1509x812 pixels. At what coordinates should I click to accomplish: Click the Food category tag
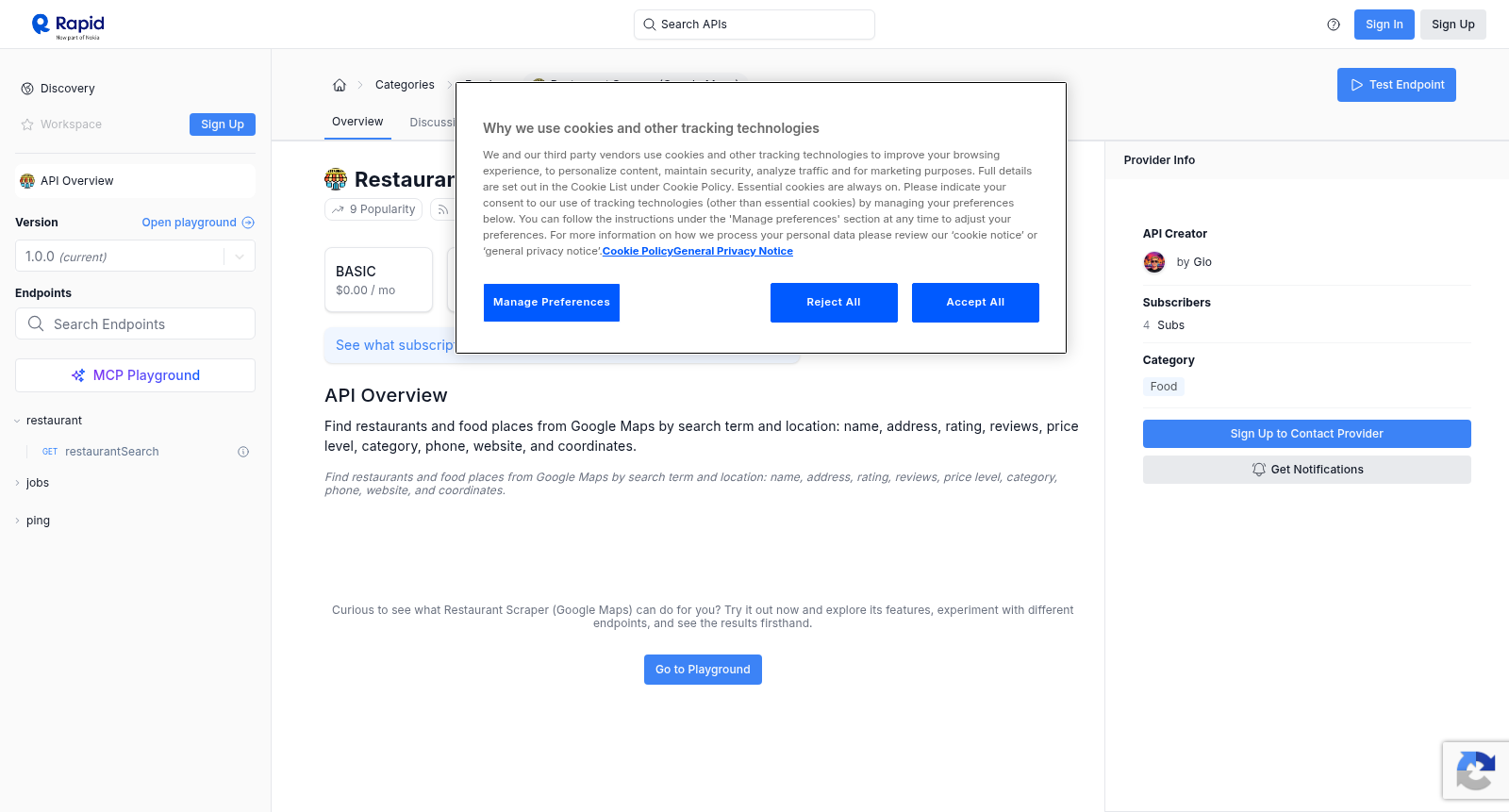click(1164, 387)
